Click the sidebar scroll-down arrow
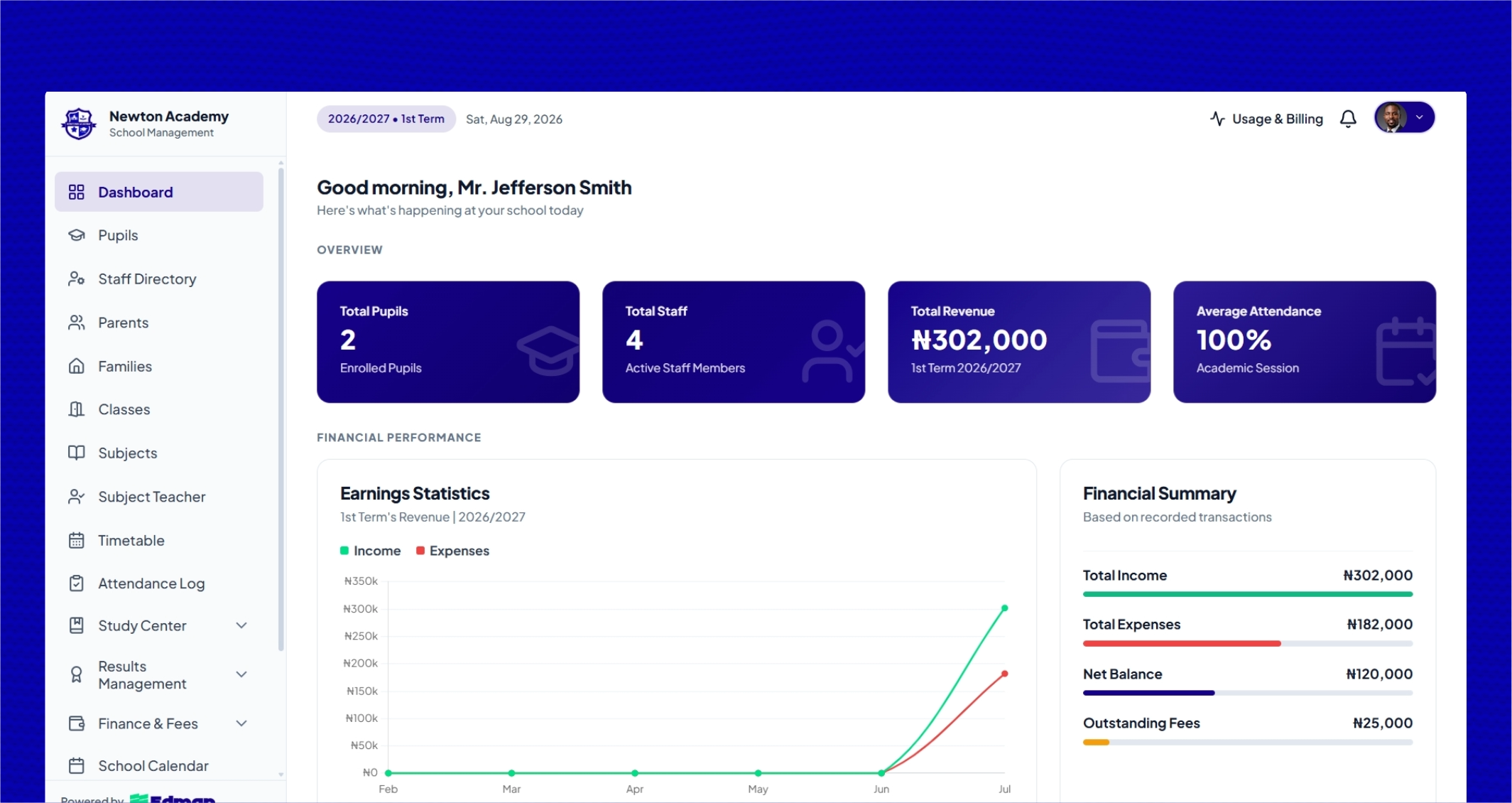 [x=281, y=775]
